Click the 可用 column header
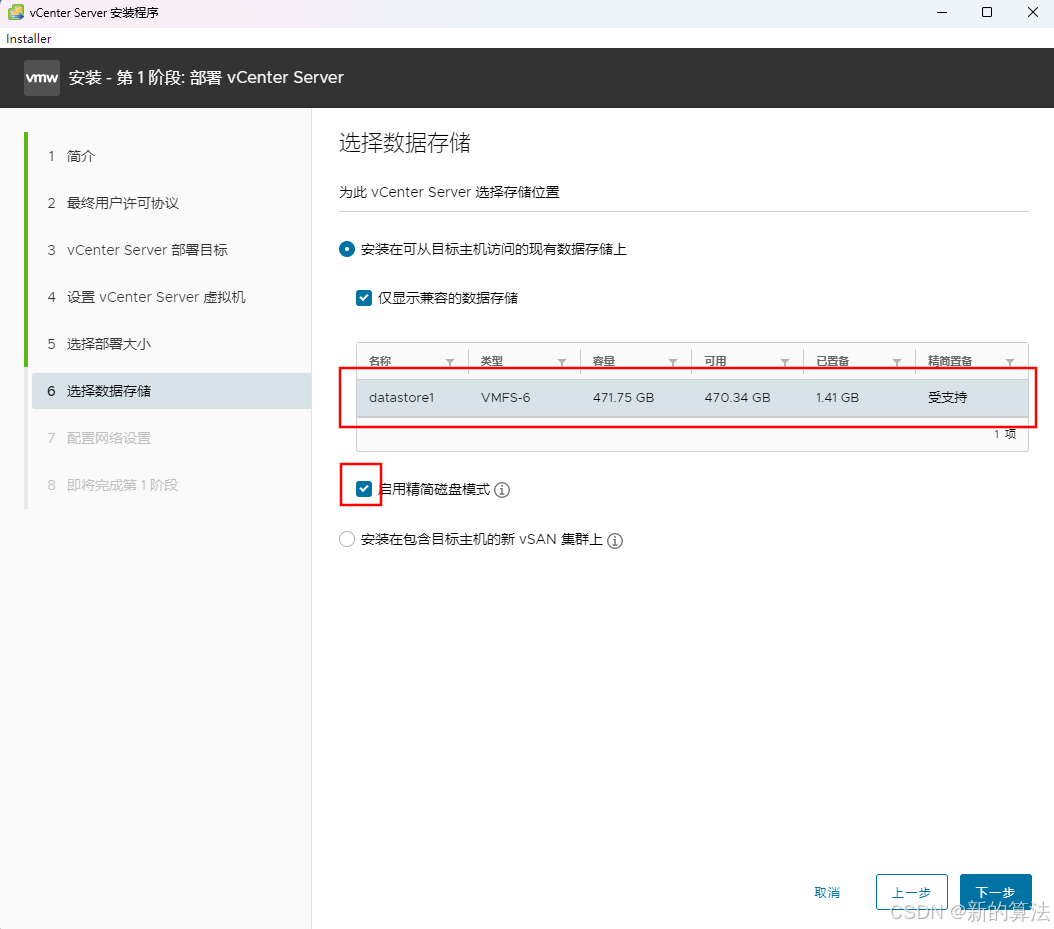This screenshot has height=929, width=1054. [715, 362]
